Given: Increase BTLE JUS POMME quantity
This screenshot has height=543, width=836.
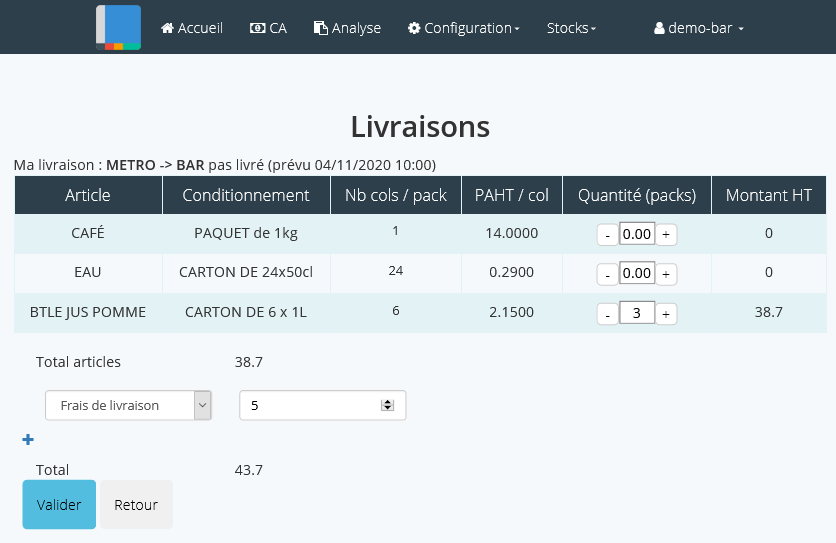Looking at the screenshot, I should [x=667, y=313].
